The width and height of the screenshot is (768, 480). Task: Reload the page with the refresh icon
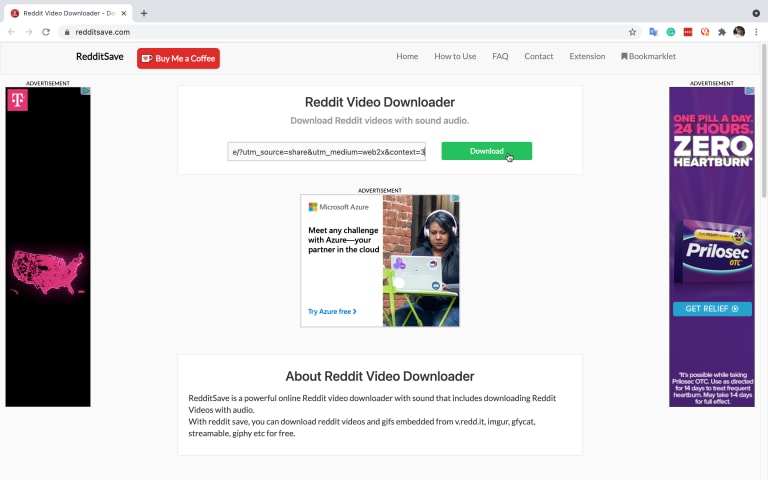pos(46,32)
